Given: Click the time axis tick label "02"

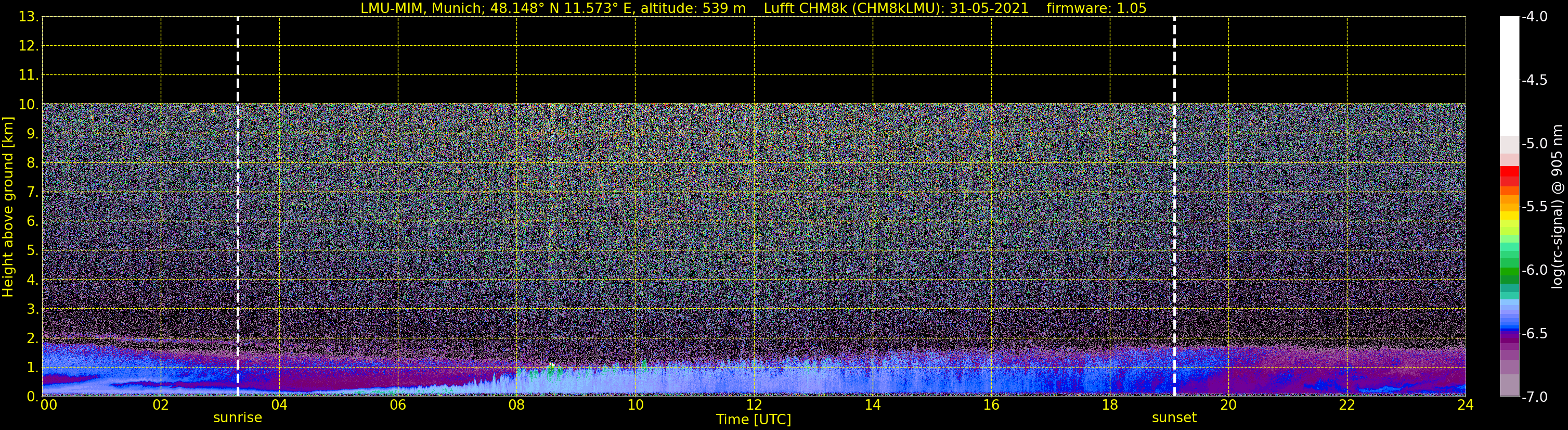Looking at the screenshot, I should tap(161, 405).
